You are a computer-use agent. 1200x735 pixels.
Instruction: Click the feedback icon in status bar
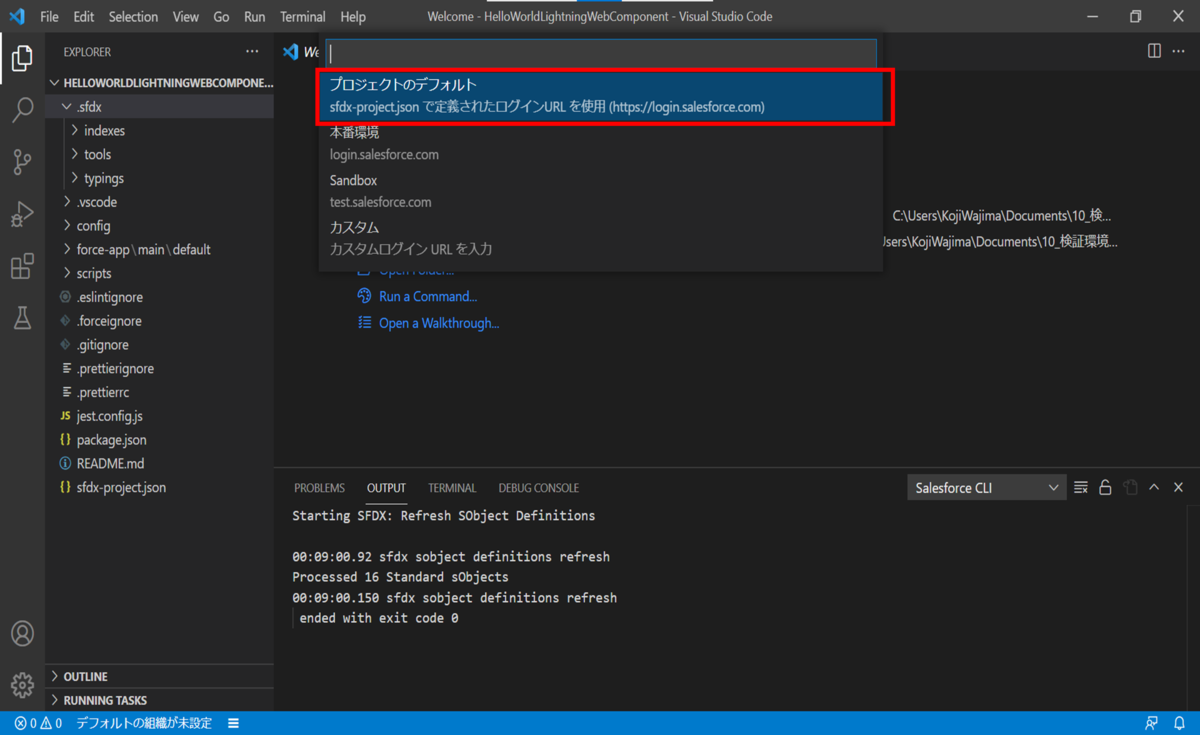pyautogui.click(x=1152, y=723)
